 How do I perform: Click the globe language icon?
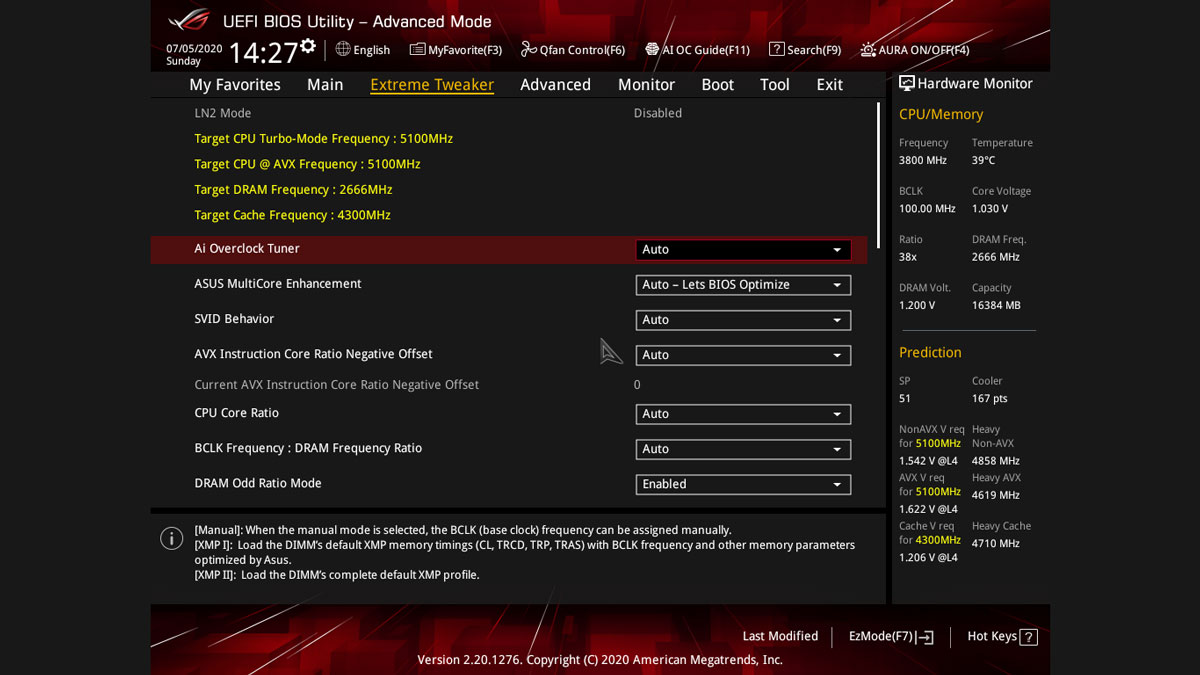point(343,49)
